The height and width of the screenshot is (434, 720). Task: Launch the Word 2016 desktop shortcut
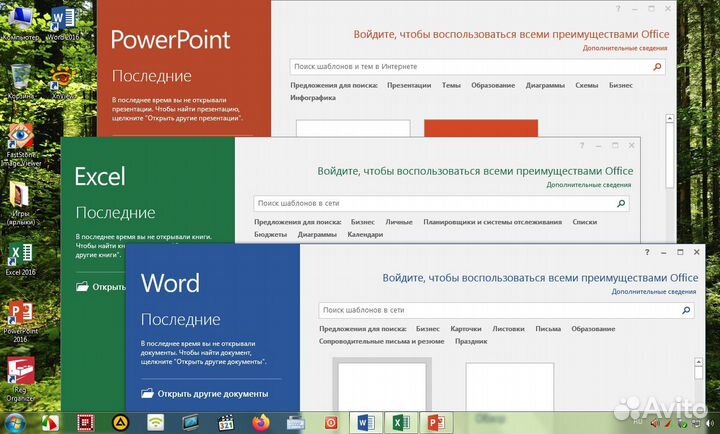point(63,23)
